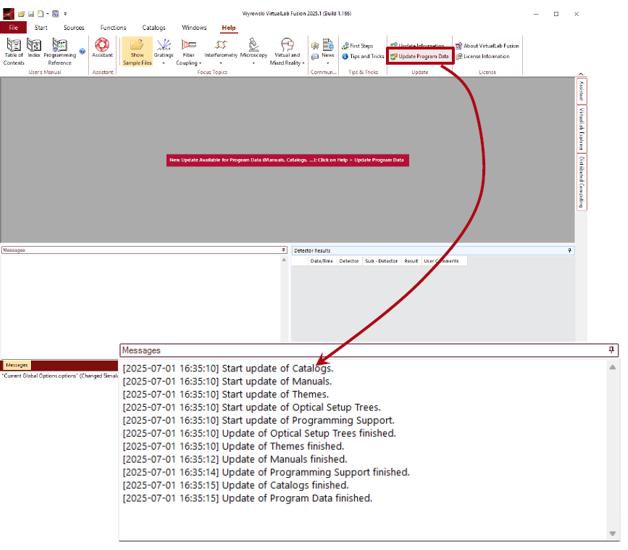Toggle pin on Detector Results panel

pos(570,250)
